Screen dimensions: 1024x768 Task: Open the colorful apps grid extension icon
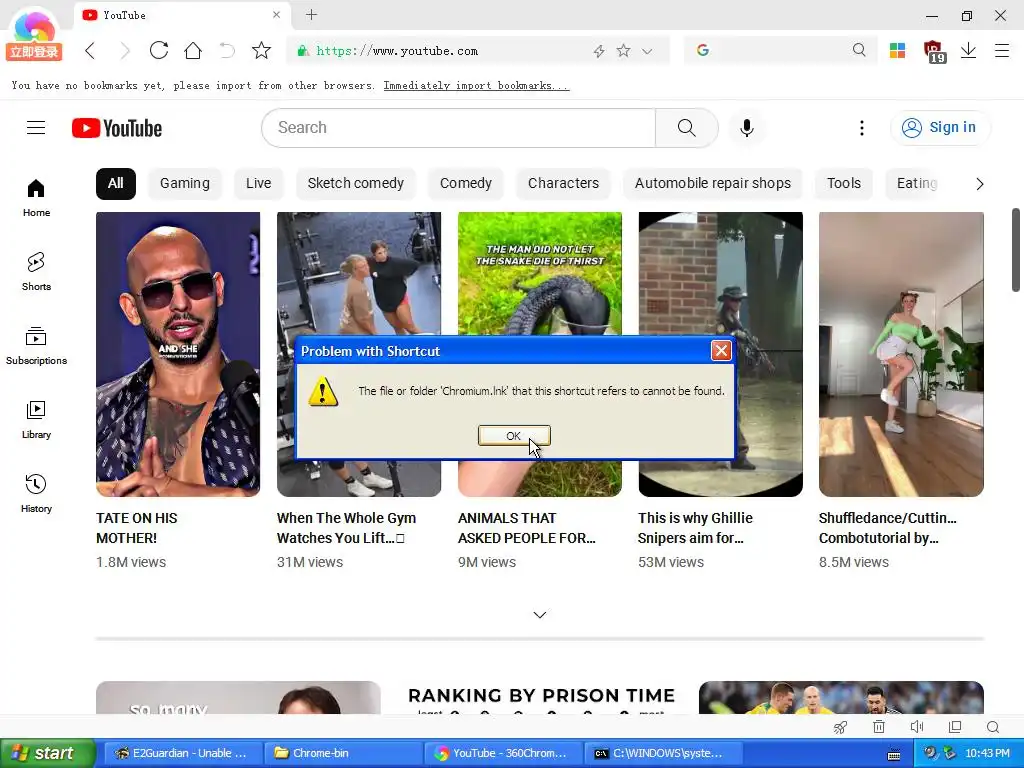click(x=897, y=50)
